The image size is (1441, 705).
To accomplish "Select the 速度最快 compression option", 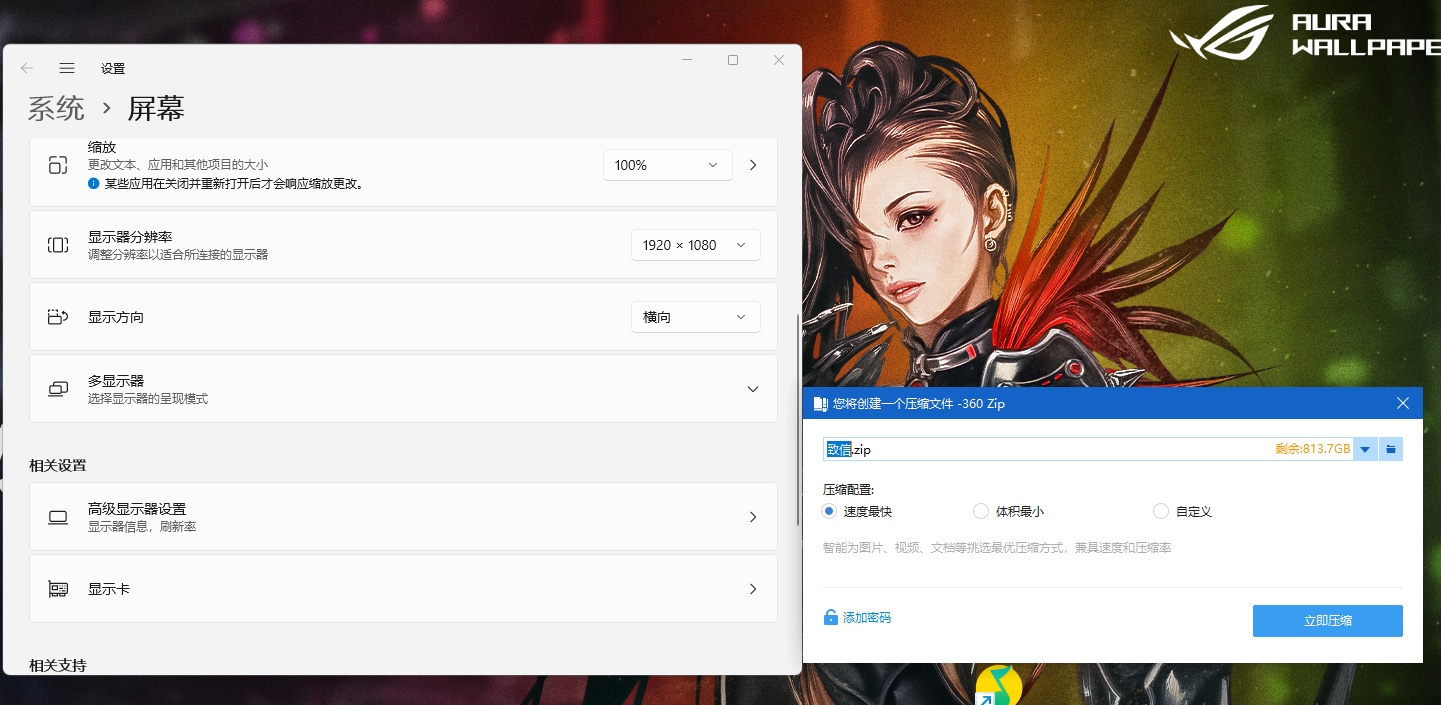I will pyautogui.click(x=829, y=511).
